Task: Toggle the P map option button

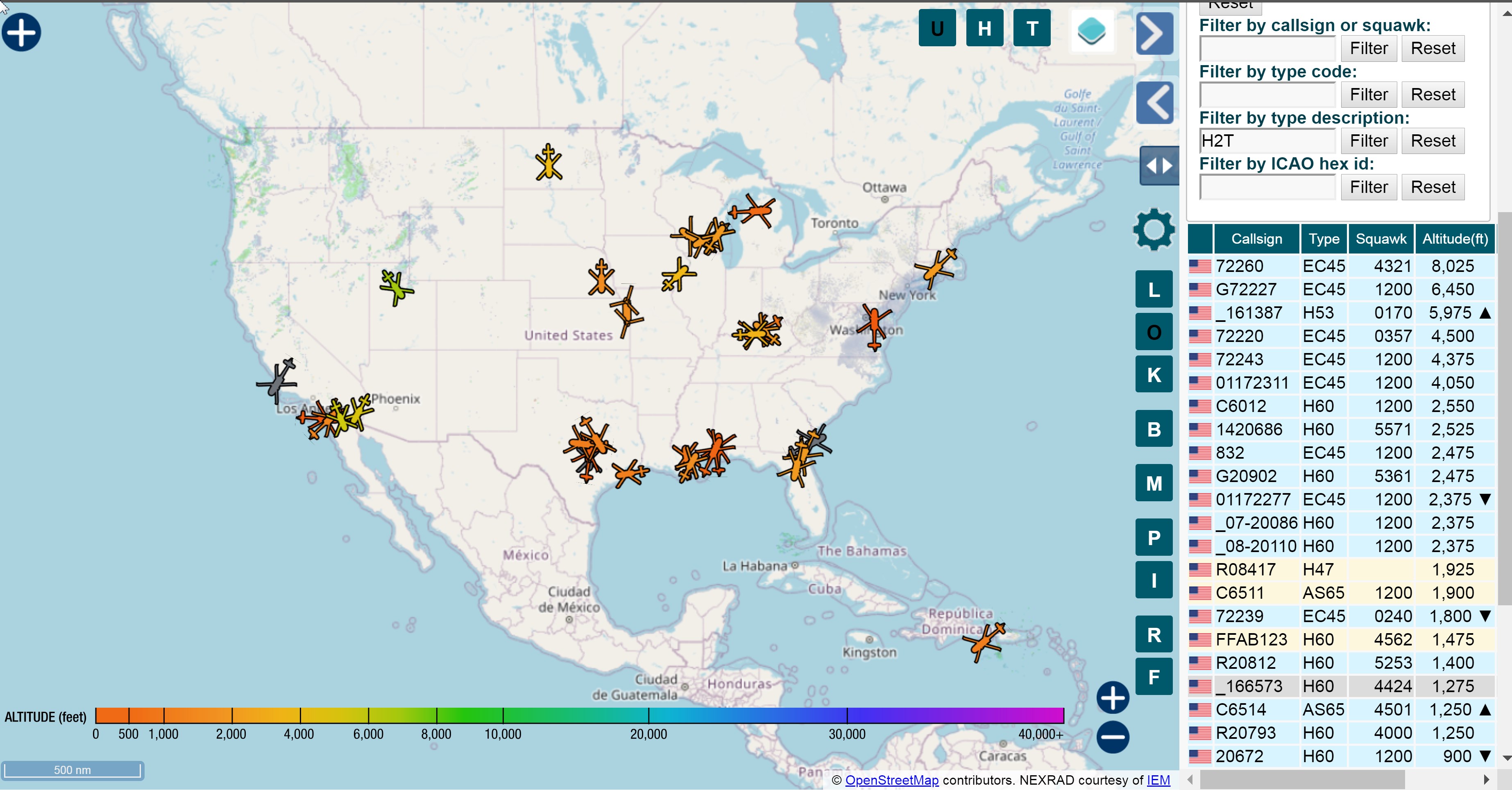Action: click(x=1154, y=538)
